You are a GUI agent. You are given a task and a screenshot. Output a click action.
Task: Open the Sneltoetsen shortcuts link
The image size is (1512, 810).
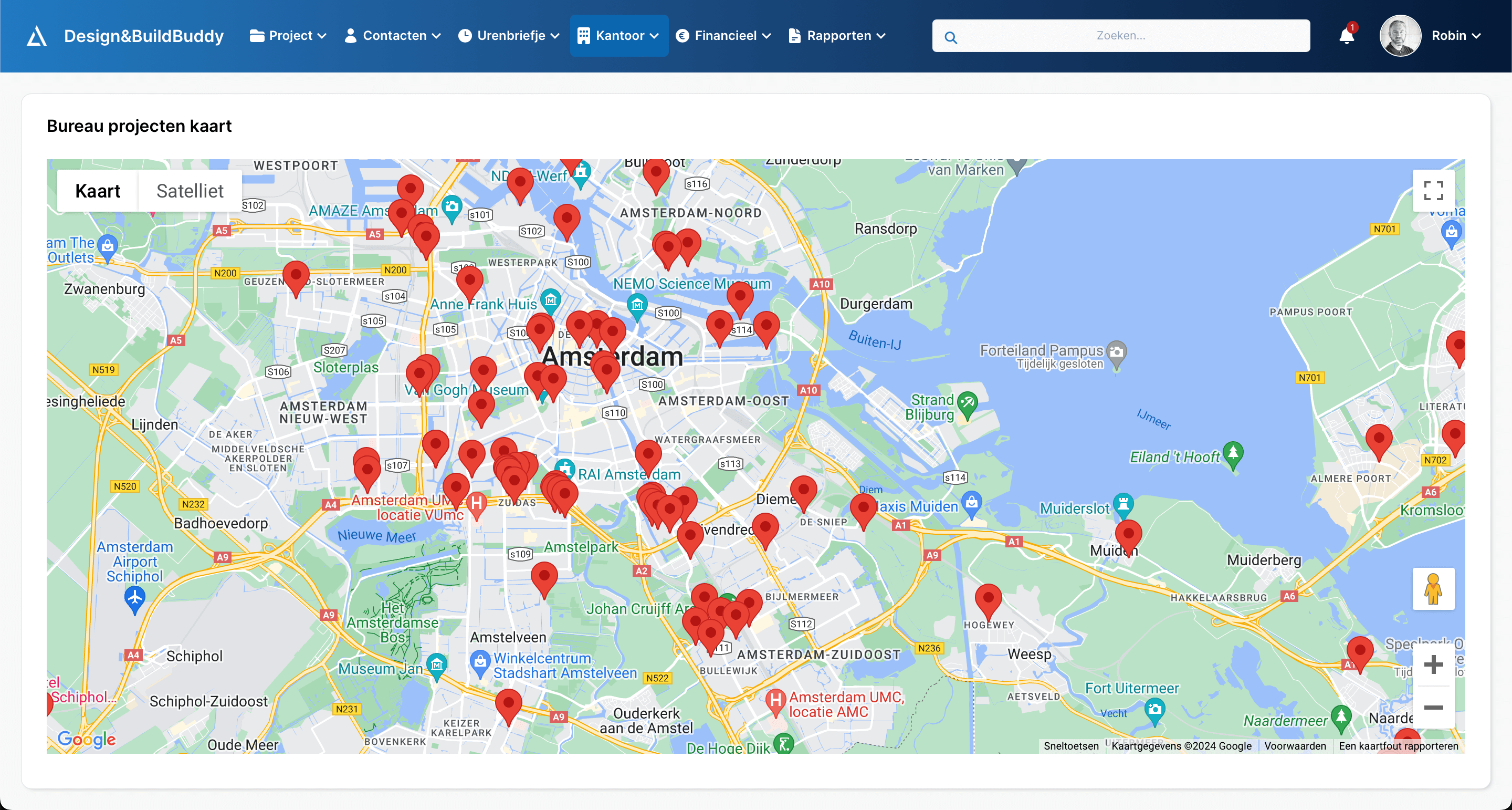coord(1070,745)
